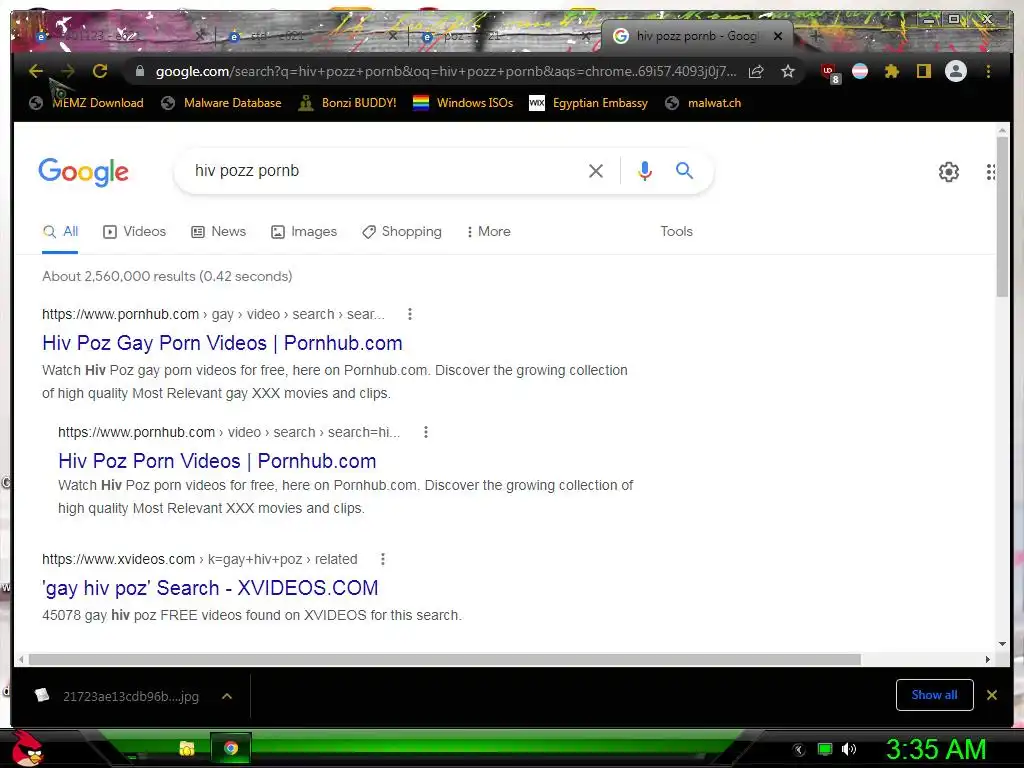This screenshot has height=768, width=1024.
Task: Expand the More search filters menu
Action: click(488, 232)
